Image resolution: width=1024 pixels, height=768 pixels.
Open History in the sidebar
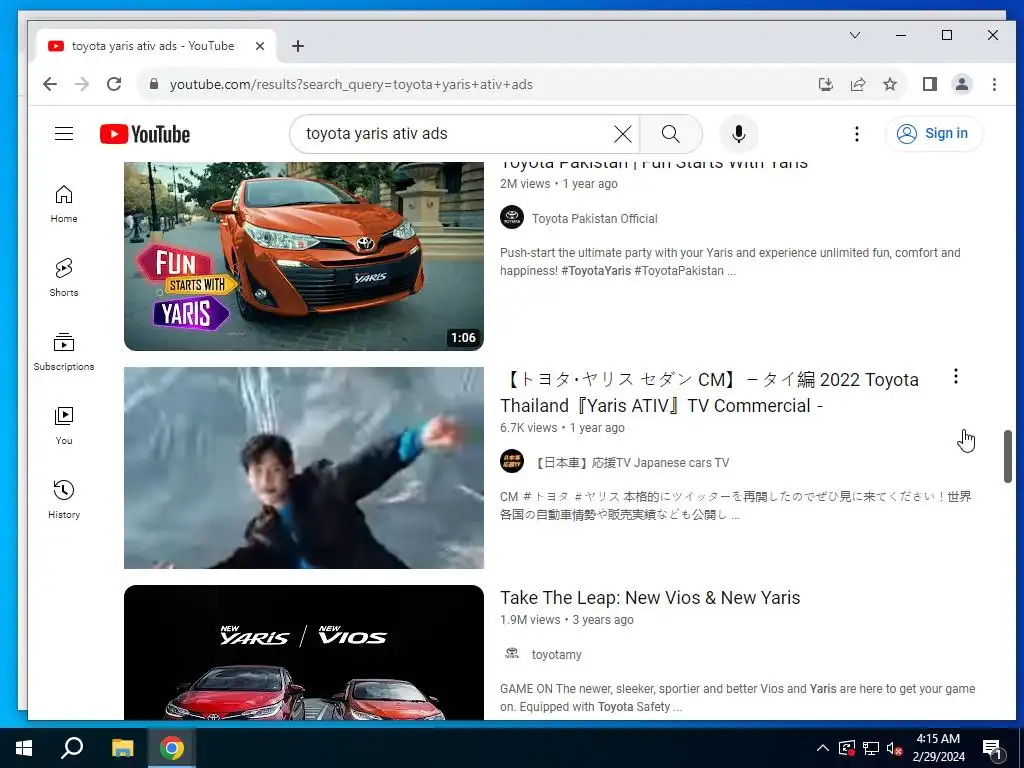coord(64,500)
